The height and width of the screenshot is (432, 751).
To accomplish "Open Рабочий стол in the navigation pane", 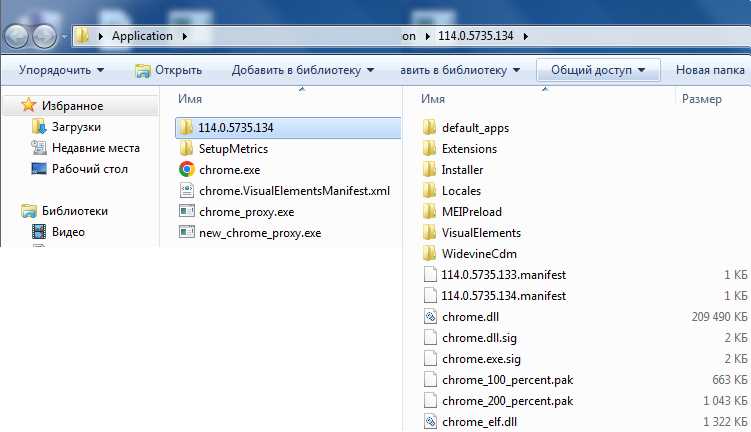I will coord(90,169).
